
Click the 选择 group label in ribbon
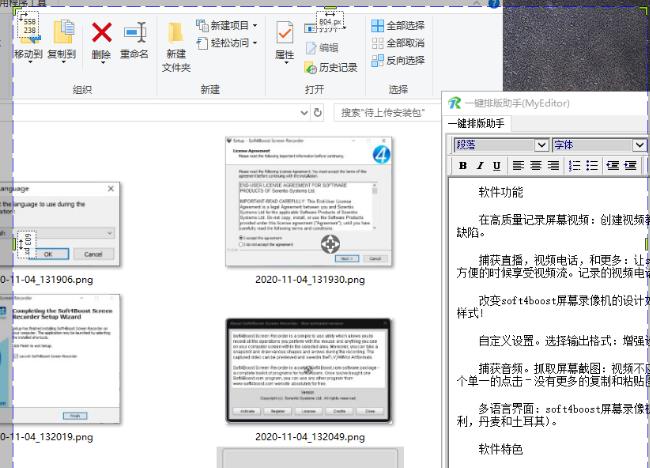pyautogui.click(x=398, y=90)
